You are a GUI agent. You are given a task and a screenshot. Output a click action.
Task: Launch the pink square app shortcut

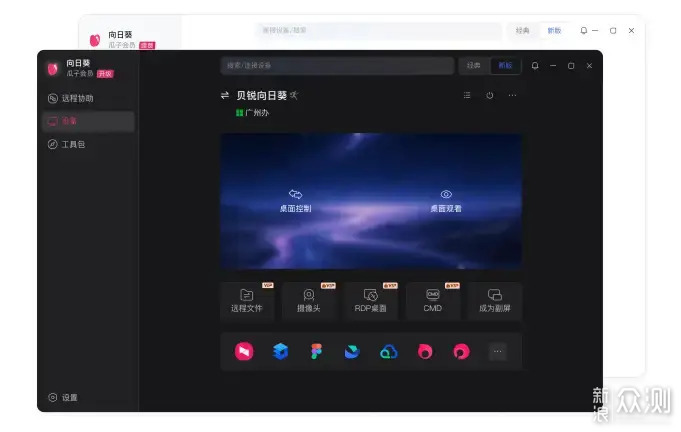click(244, 351)
